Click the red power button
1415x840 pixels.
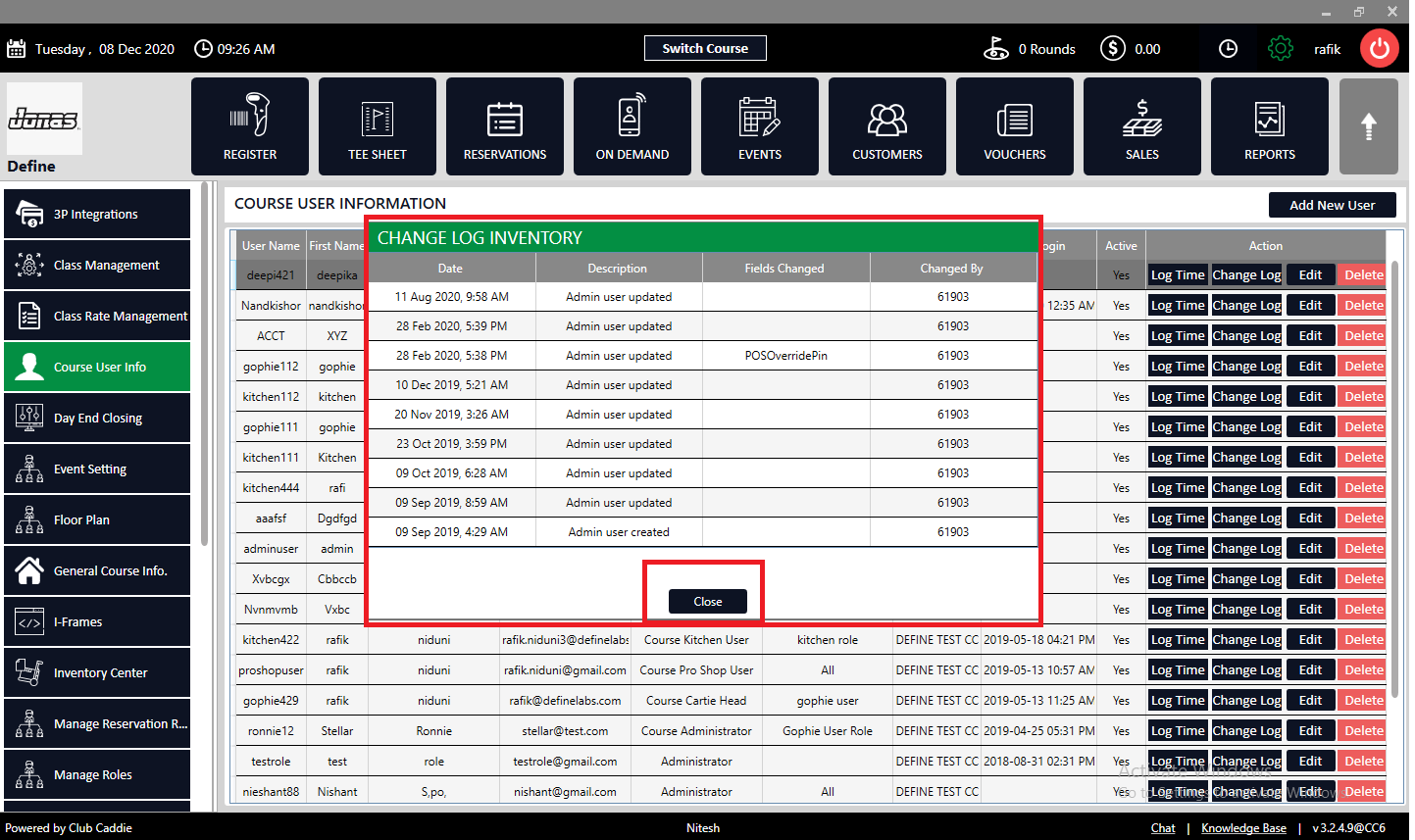point(1380,48)
